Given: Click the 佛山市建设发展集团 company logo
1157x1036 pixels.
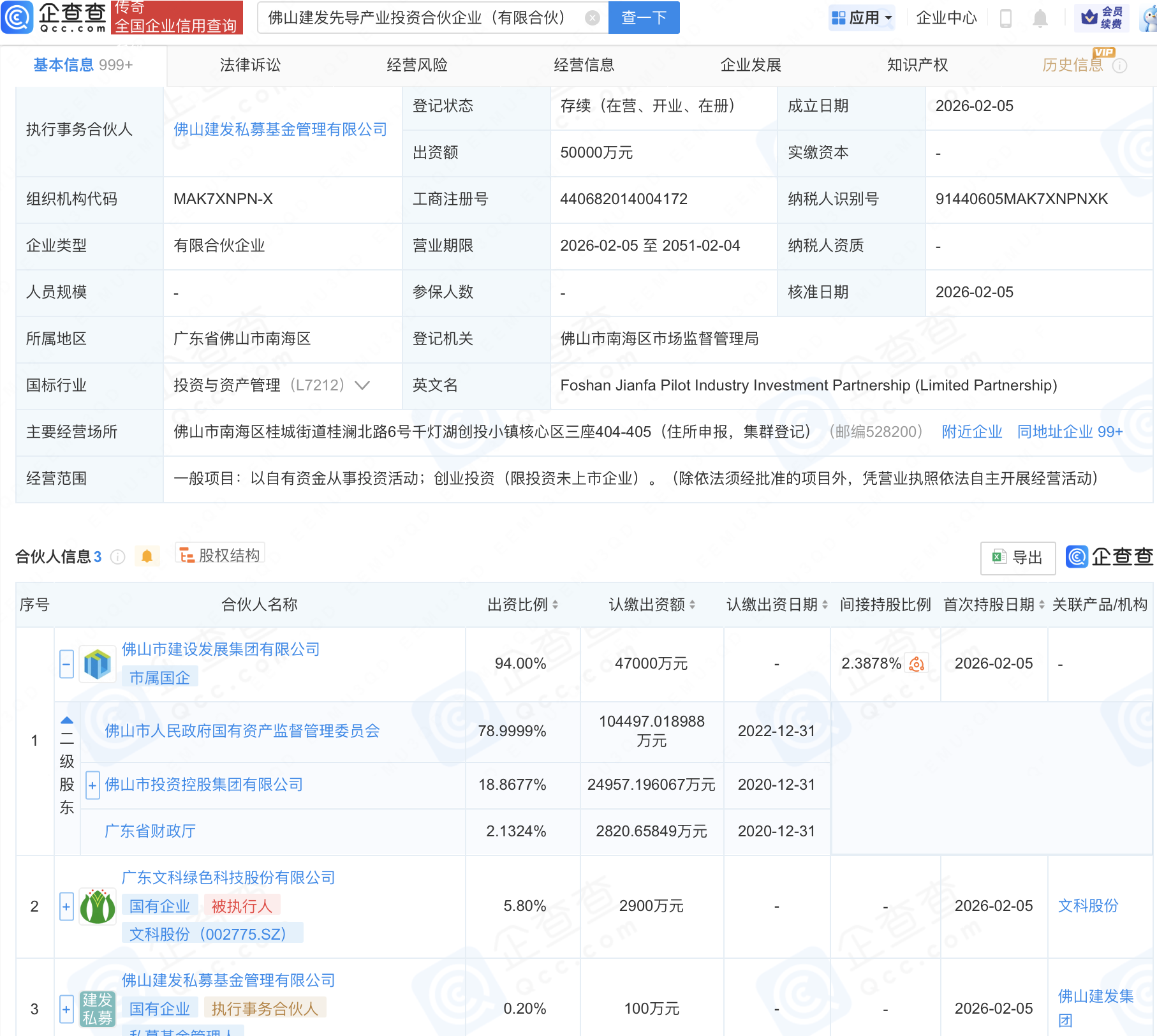Looking at the screenshot, I should click(98, 664).
